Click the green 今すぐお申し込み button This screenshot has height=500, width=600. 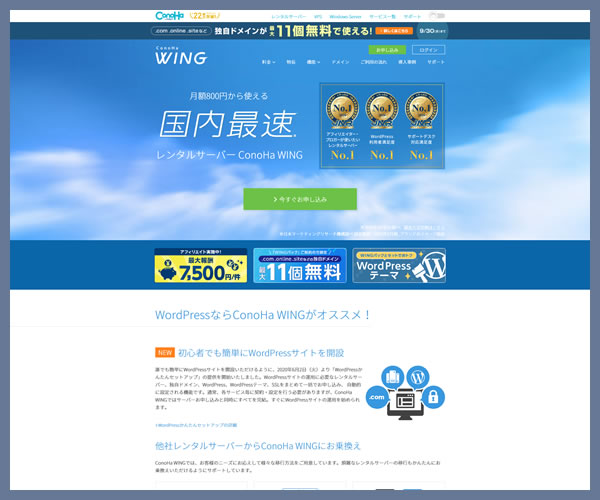pos(300,199)
